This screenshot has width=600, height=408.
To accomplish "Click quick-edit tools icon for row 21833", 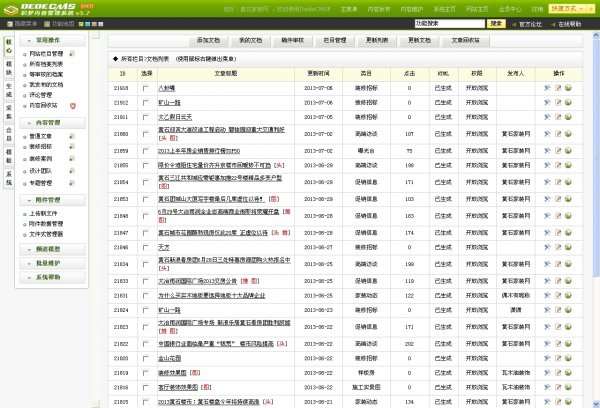I will (x=547, y=281).
